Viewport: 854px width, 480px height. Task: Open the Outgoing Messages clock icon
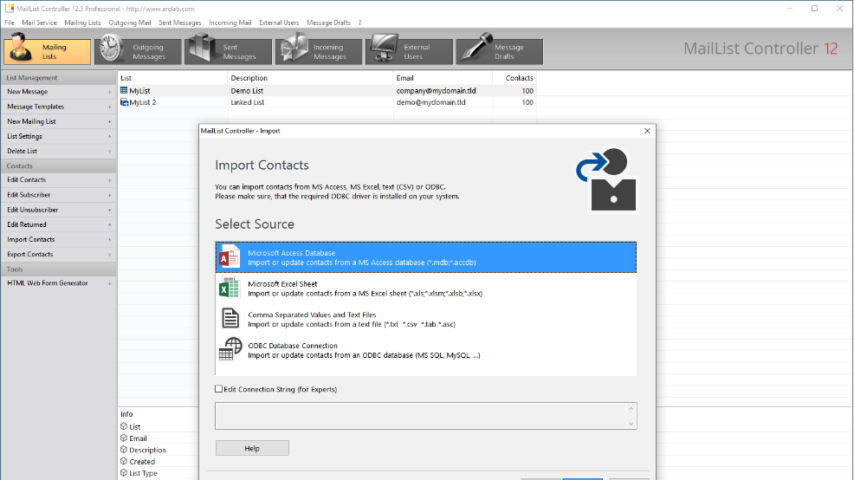(111, 48)
